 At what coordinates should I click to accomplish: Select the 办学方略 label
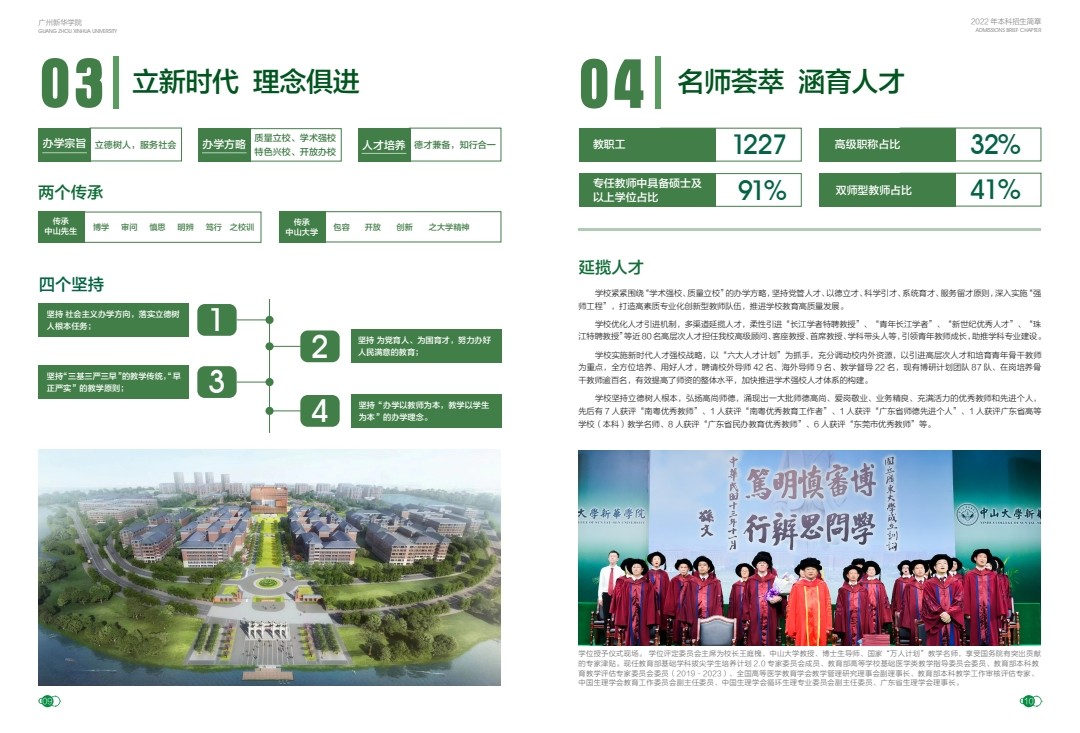[223, 145]
